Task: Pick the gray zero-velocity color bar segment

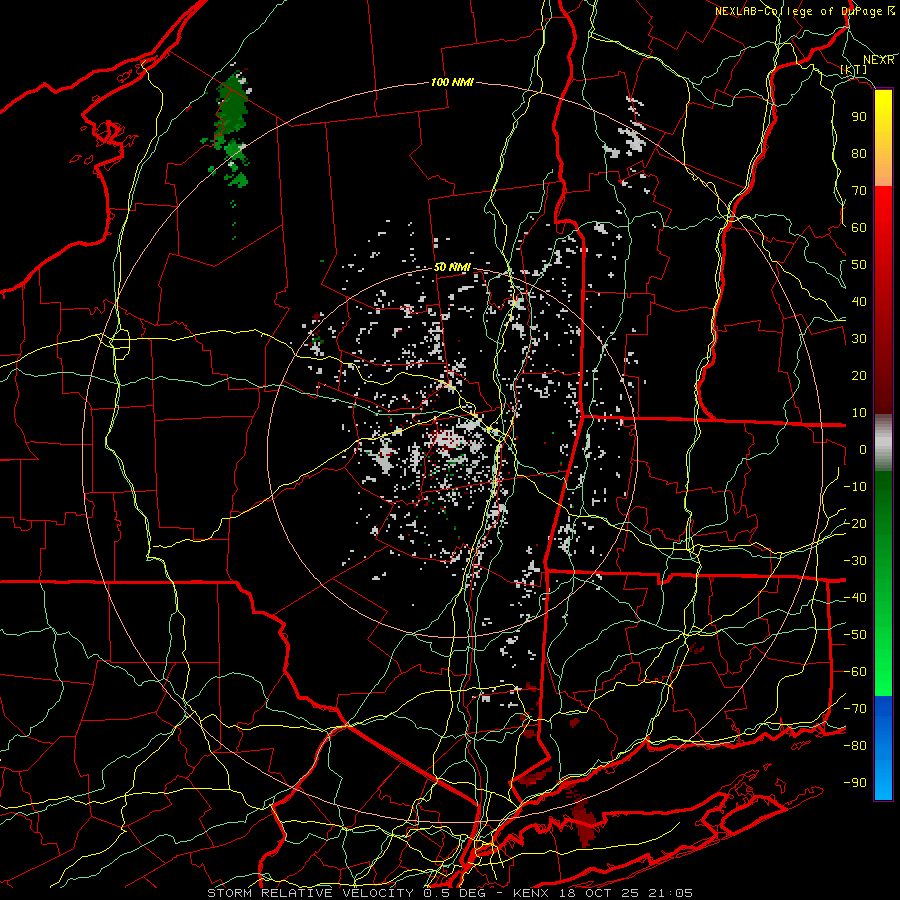Action: tap(883, 443)
